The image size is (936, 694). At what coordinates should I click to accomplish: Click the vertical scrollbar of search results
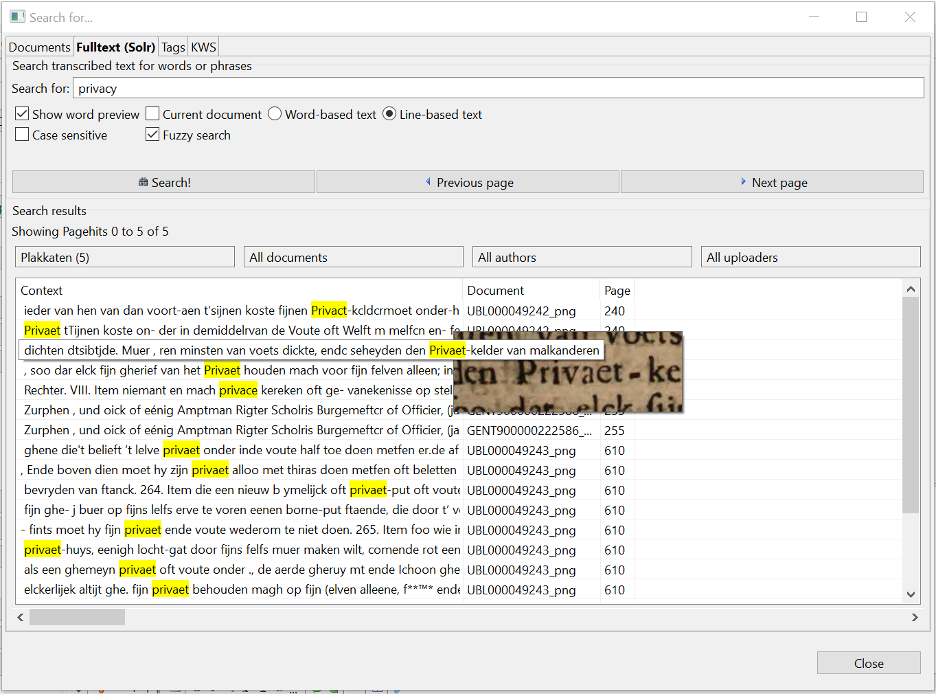click(911, 440)
